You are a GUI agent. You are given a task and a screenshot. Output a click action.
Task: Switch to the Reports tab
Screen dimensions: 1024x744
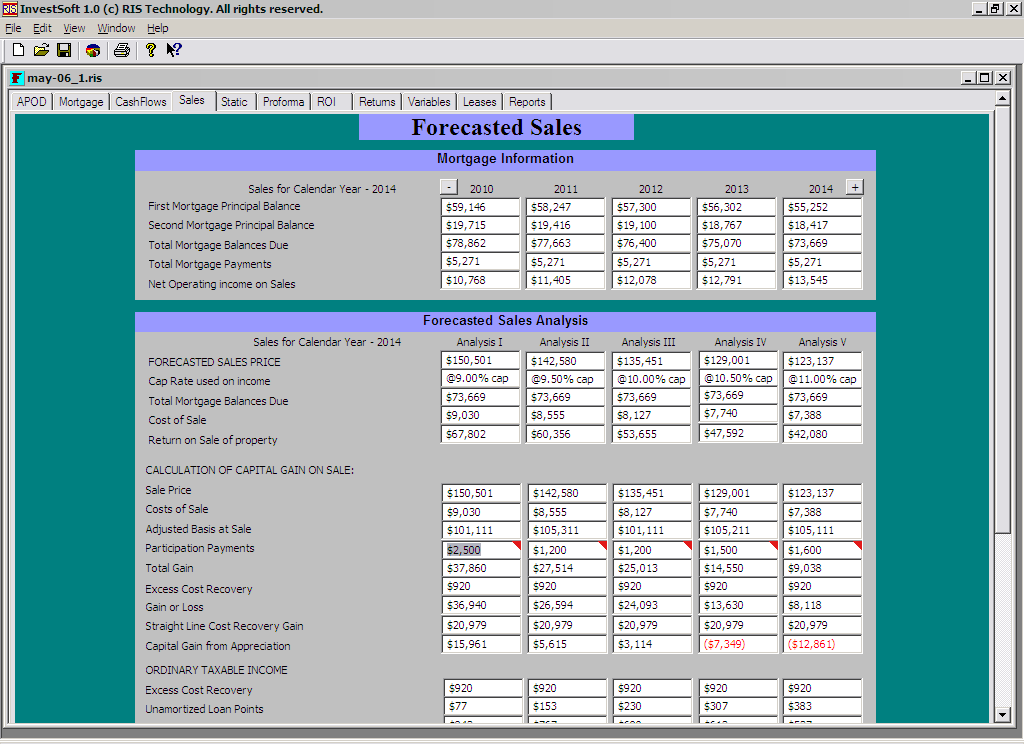click(x=527, y=102)
